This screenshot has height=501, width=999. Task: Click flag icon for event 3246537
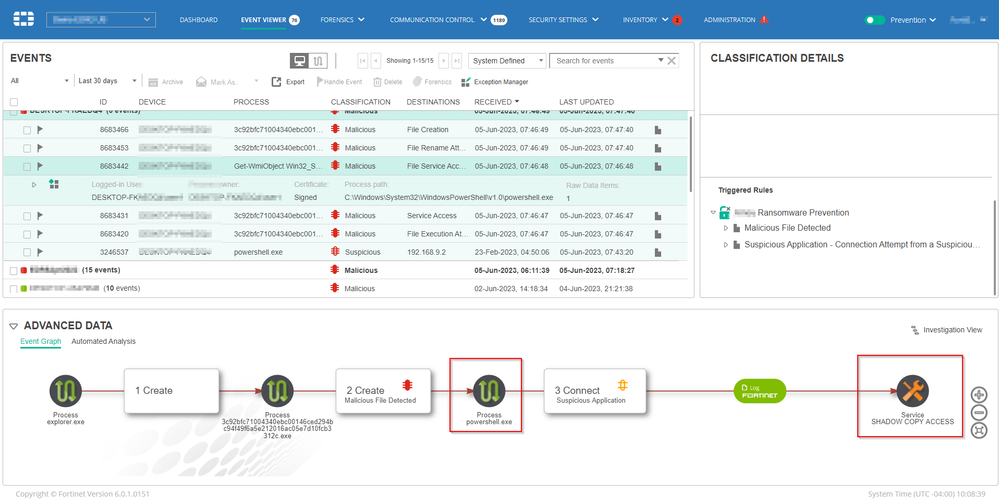pos(40,252)
